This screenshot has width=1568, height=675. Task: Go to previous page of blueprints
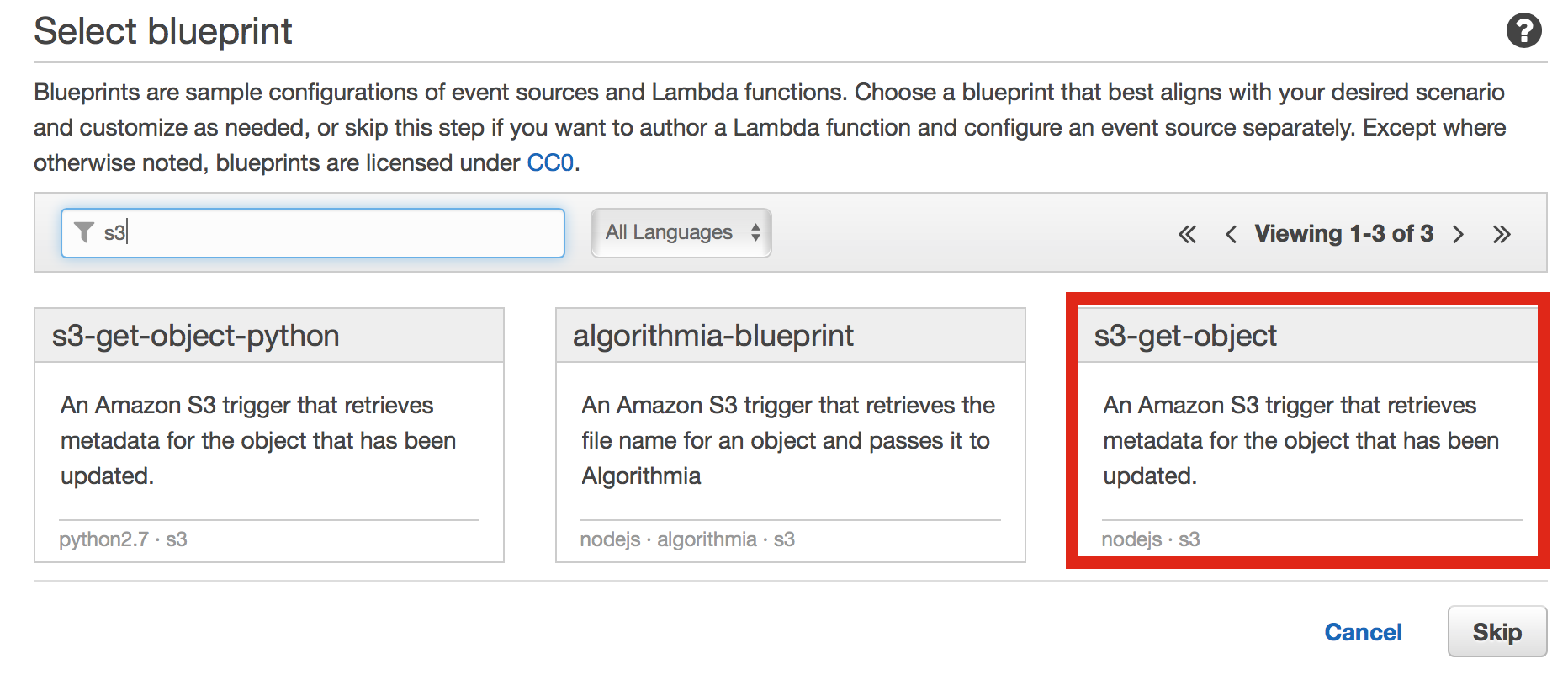[1231, 234]
